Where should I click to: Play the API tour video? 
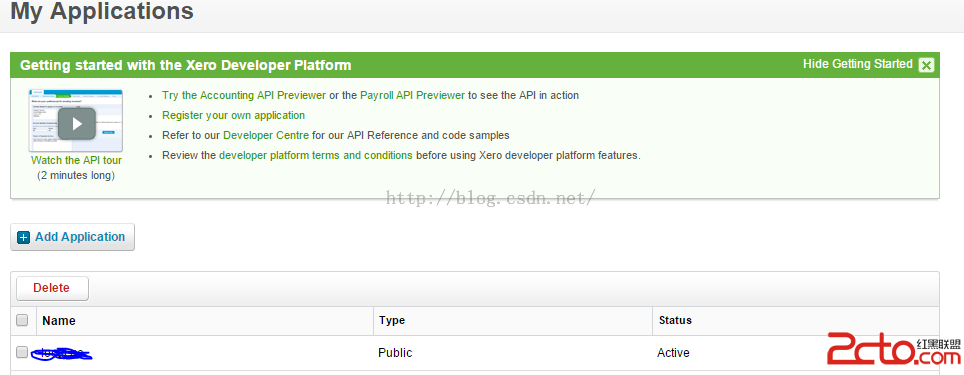point(77,124)
